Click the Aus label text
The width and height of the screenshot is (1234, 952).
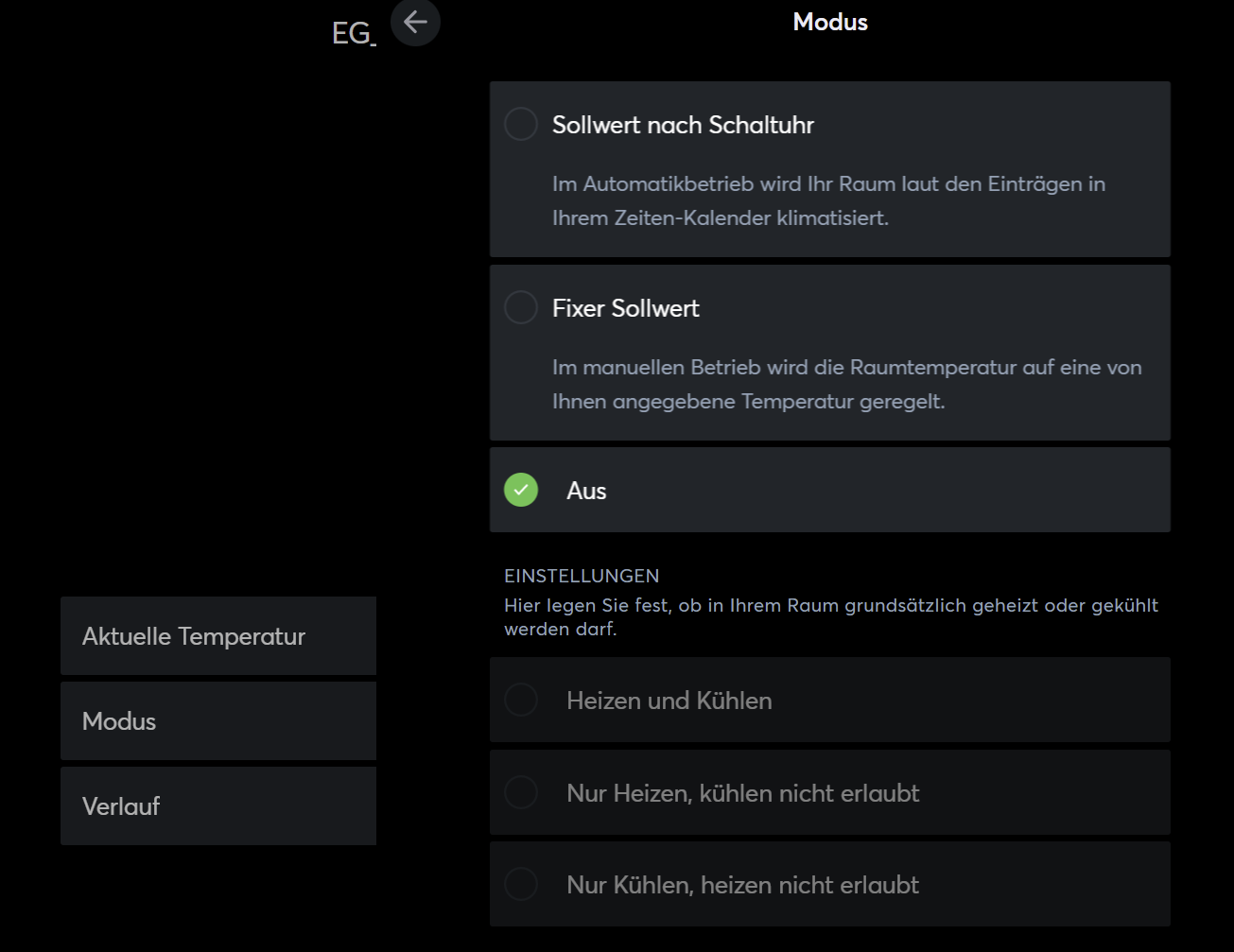[x=586, y=491]
